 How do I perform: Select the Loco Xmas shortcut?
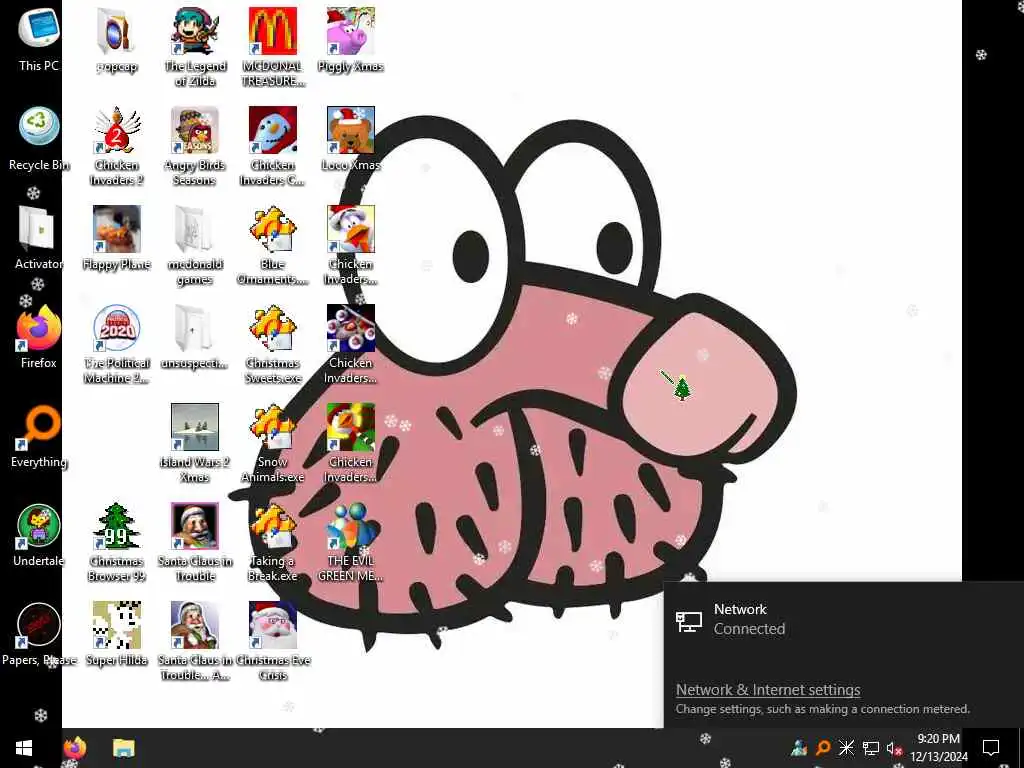[351, 130]
